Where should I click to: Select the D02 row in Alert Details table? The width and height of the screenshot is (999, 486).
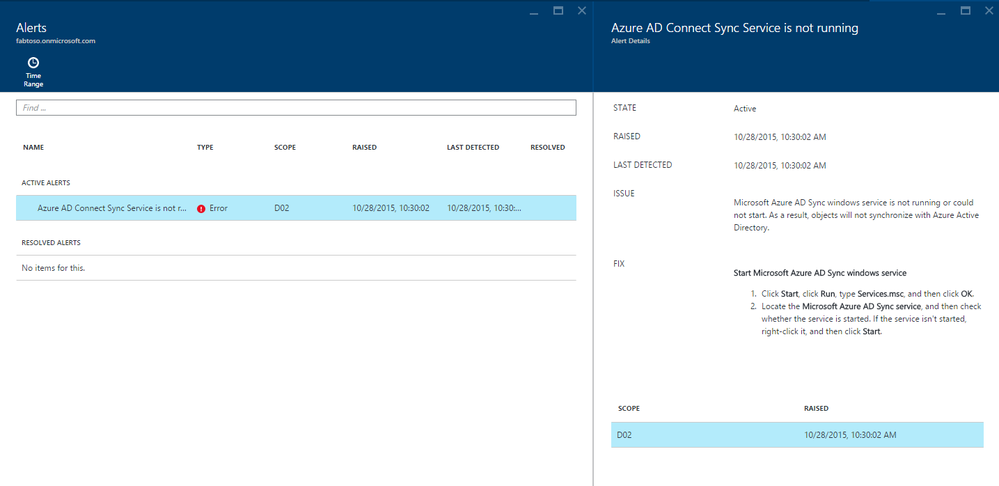pyautogui.click(x=797, y=434)
